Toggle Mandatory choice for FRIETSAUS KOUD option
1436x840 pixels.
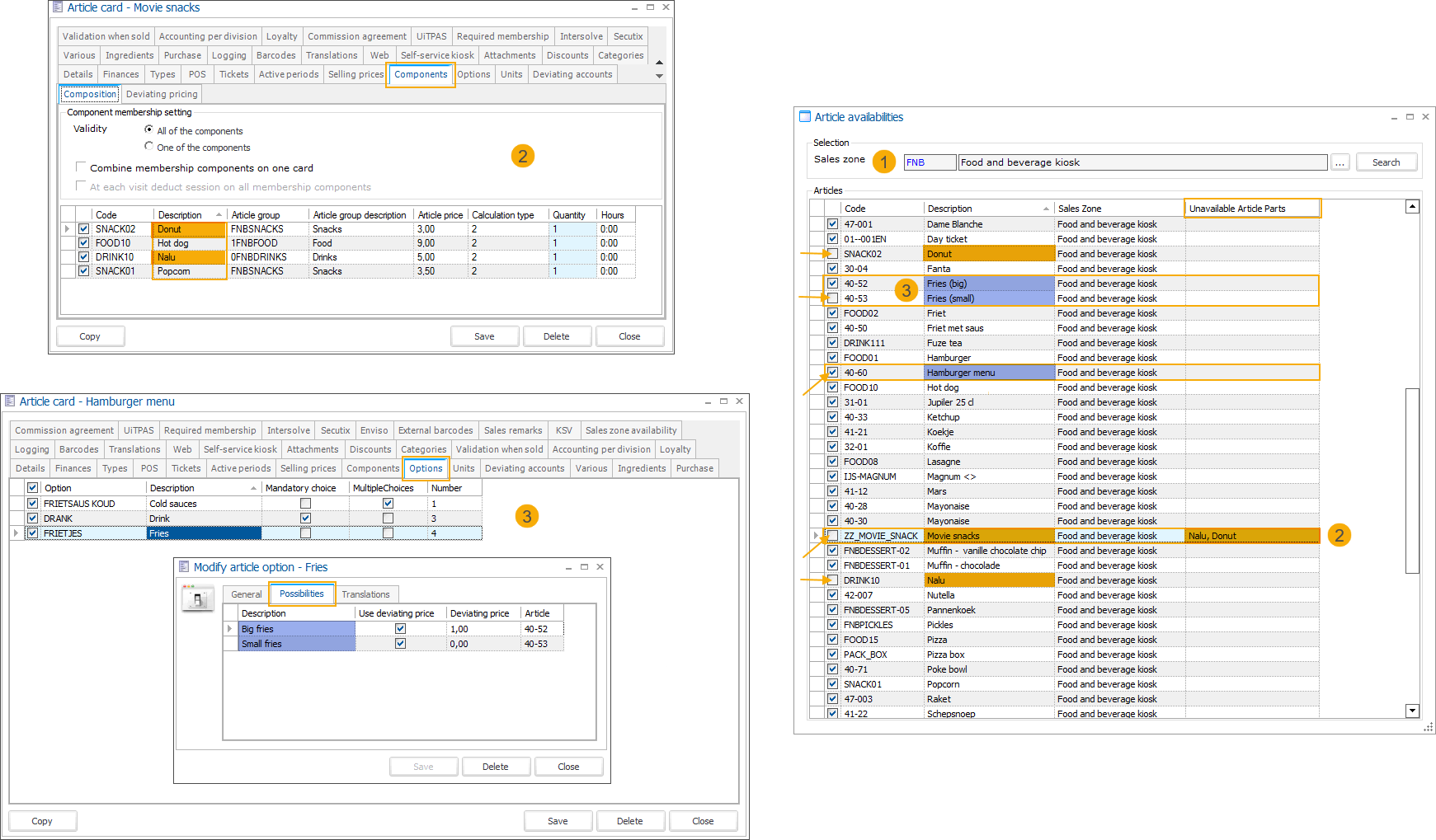click(x=305, y=504)
